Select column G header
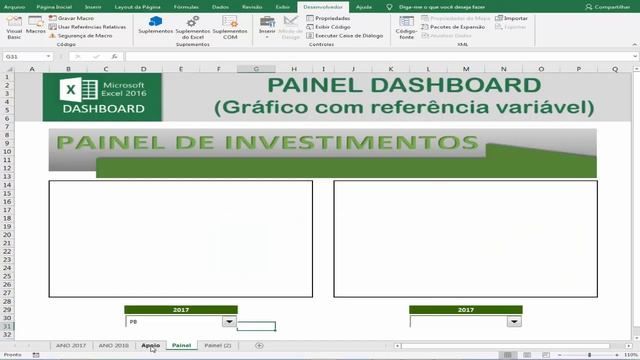640x360 pixels. coord(256,69)
